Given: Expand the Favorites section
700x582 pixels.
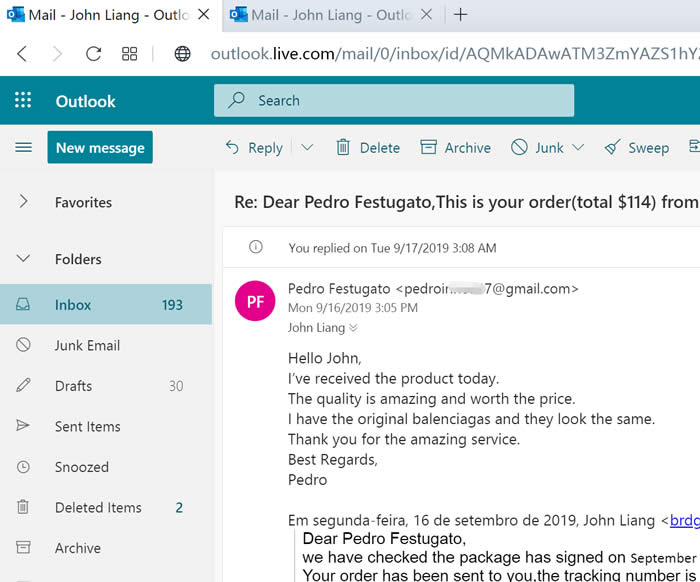Looking at the screenshot, I should tap(23, 202).
